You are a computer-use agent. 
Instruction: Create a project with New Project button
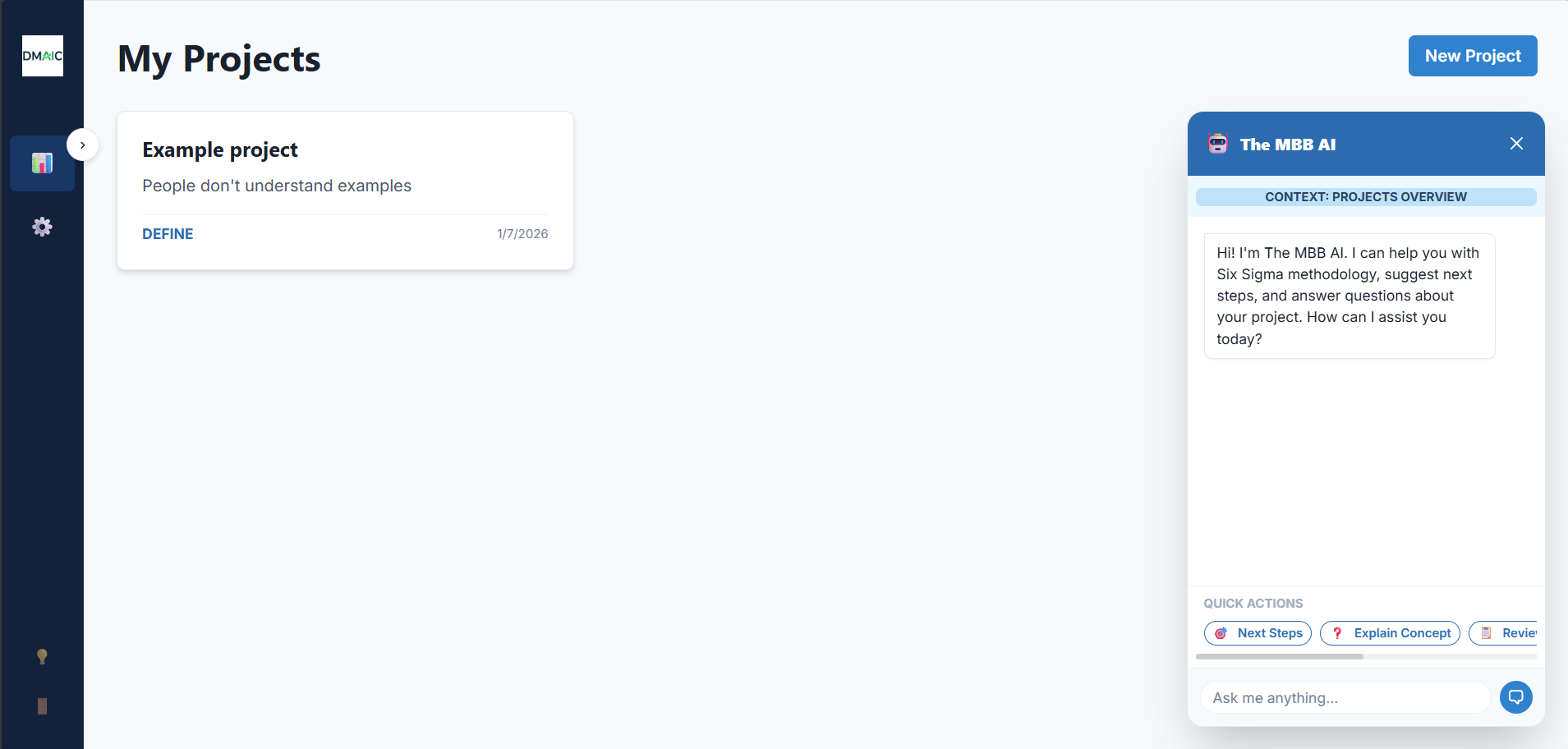pyautogui.click(x=1473, y=56)
